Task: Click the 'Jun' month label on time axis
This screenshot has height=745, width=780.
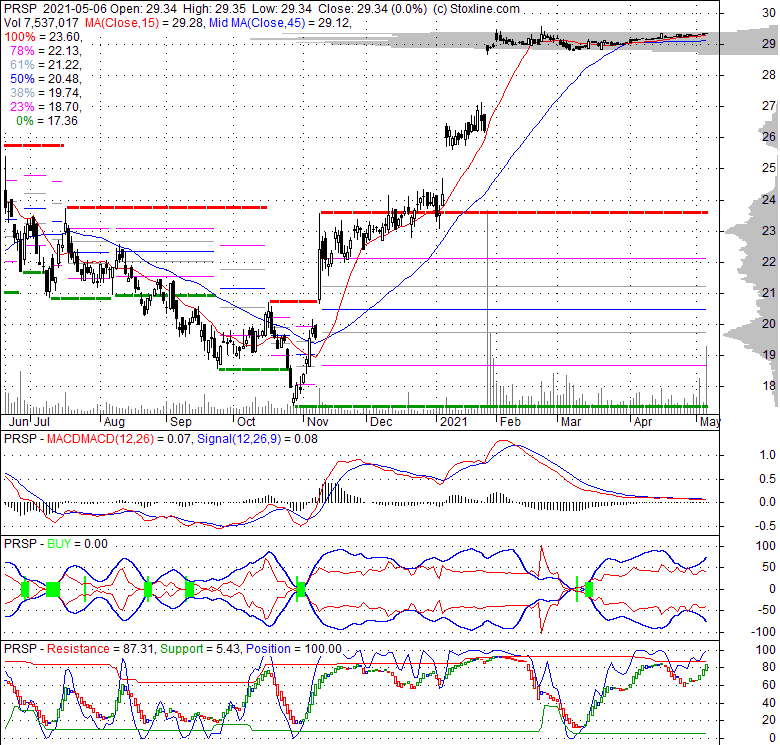Action: (19, 422)
